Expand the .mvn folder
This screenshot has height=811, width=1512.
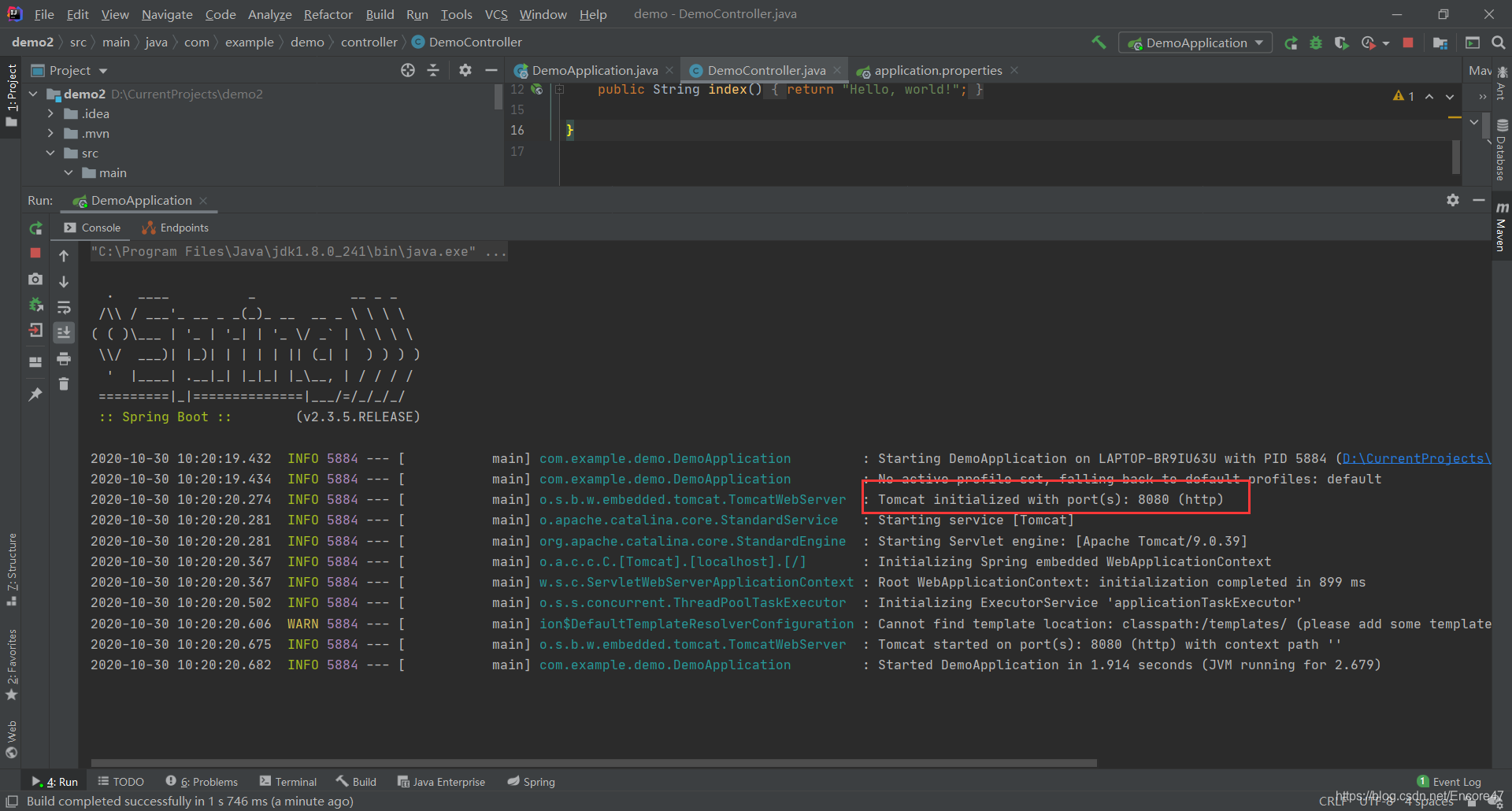tap(51, 133)
